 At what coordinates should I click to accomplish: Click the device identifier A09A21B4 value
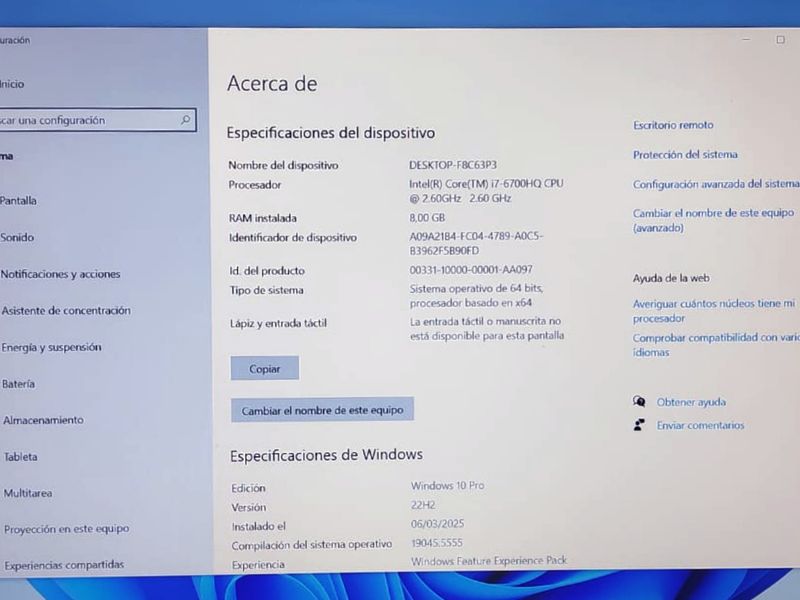[x=476, y=243]
